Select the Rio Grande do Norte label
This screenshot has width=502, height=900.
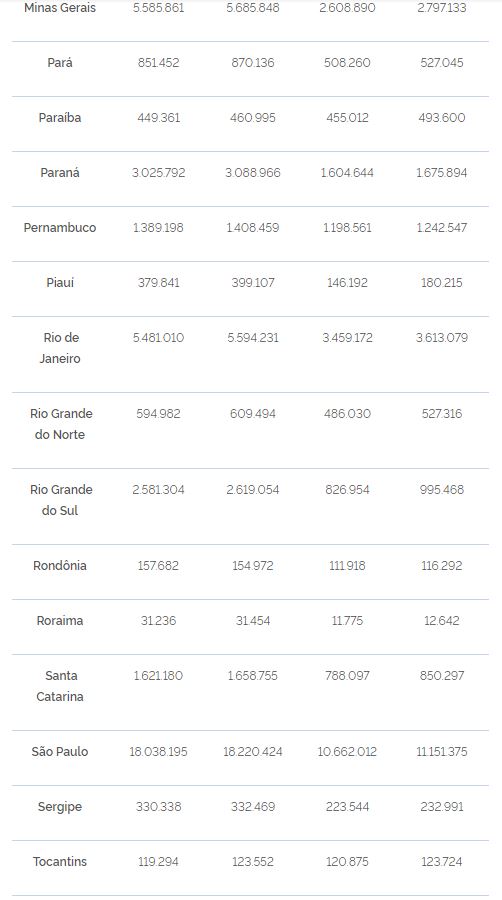click(x=60, y=424)
